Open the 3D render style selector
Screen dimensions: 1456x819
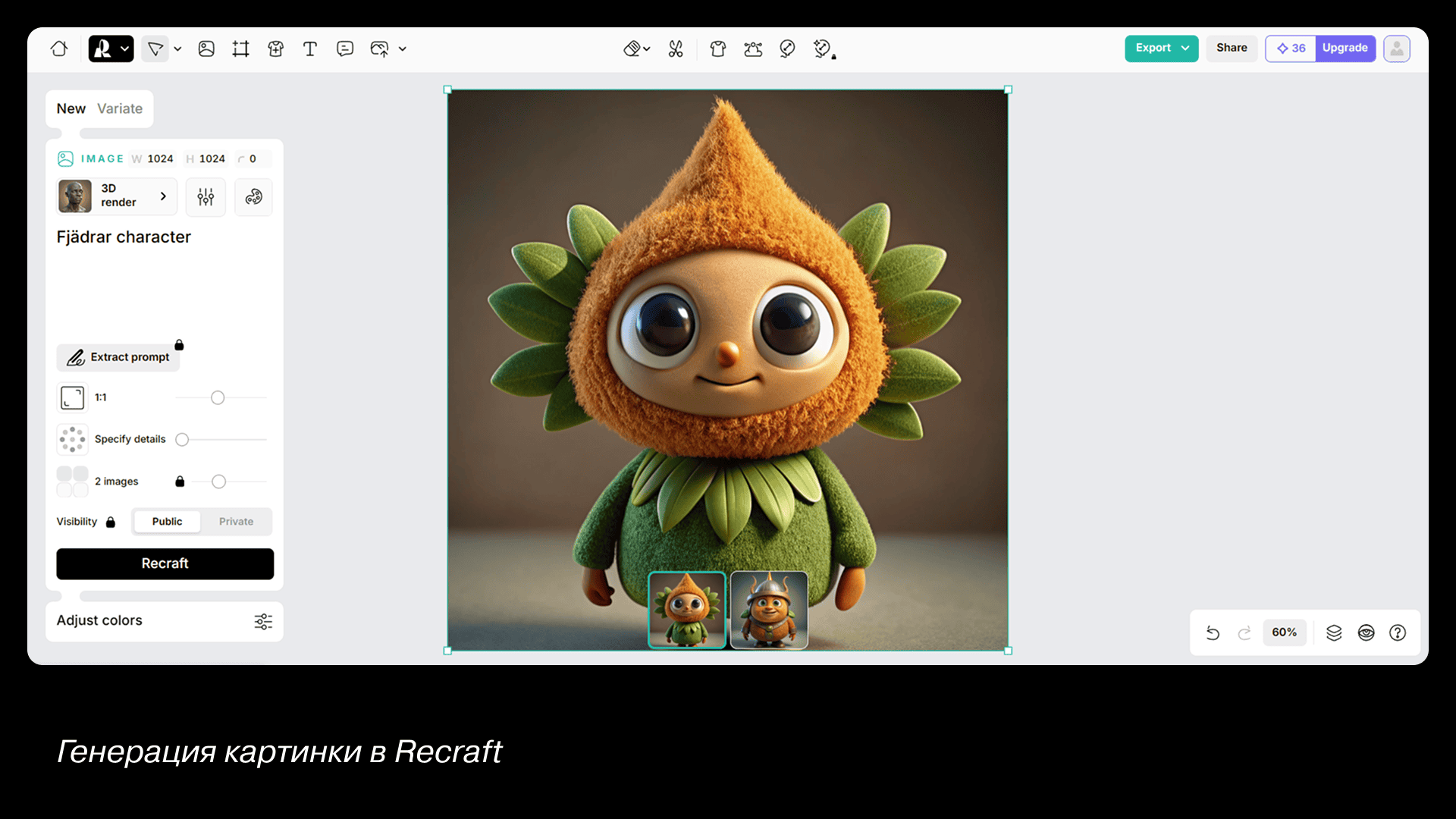[117, 196]
